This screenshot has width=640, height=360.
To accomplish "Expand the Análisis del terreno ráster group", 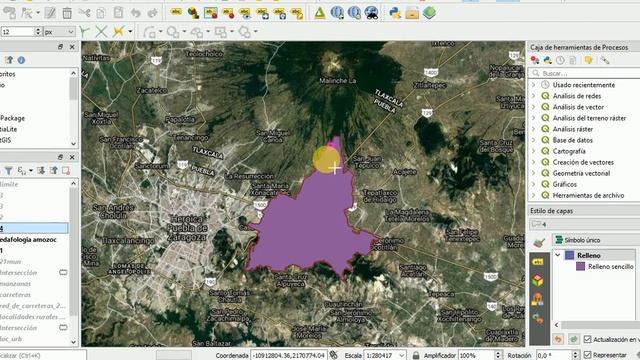I will (533, 118).
